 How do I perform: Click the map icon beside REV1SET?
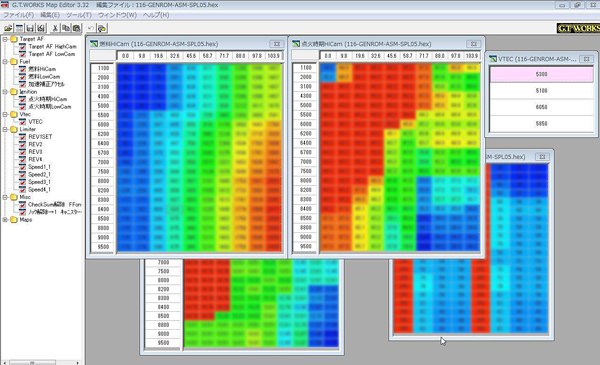click(x=23, y=137)
